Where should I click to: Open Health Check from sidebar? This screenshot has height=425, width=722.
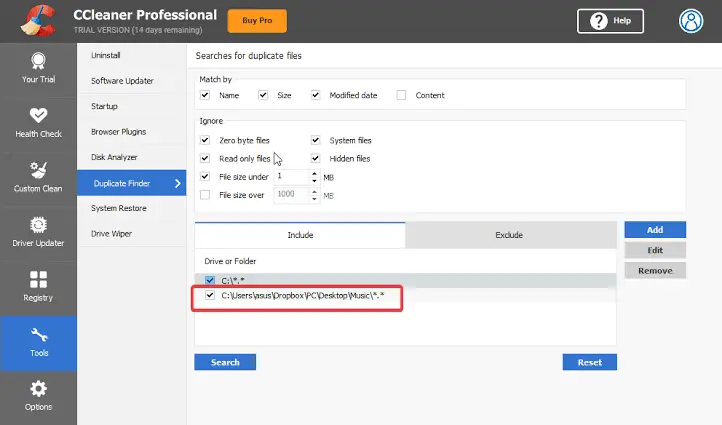[x=38, y=124]
